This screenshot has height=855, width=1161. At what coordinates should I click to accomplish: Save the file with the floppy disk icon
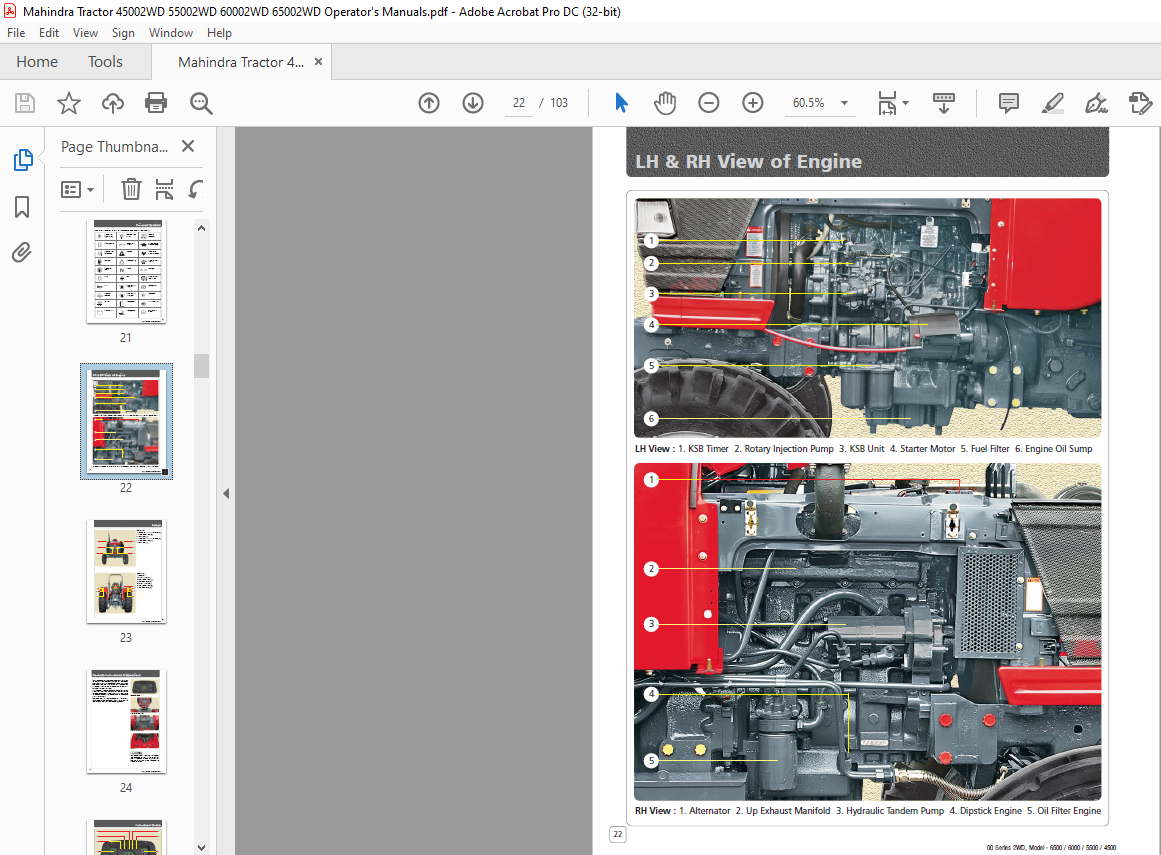[x=25, y=103]
